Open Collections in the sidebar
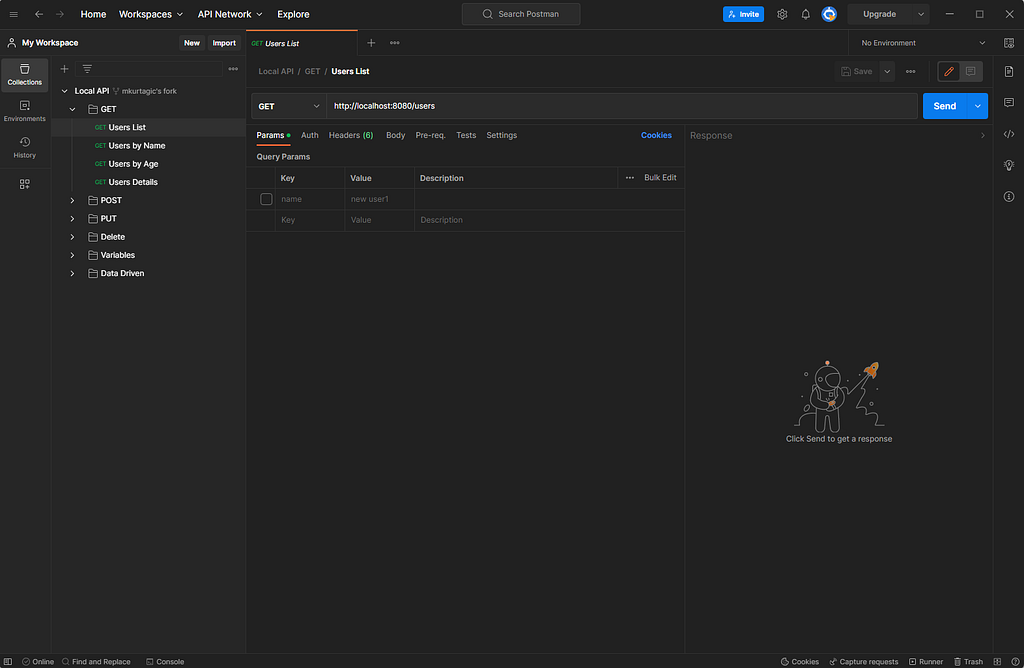 (25, 74)
